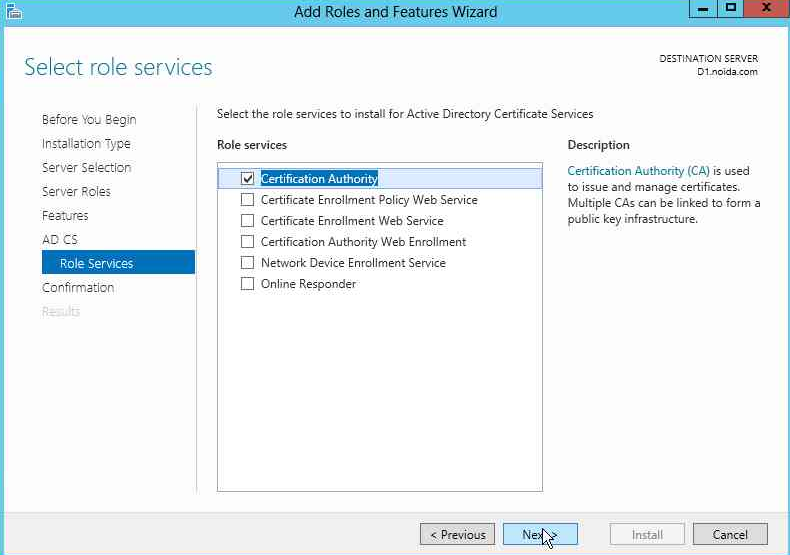Switch to the Server Roles step
This screenshot has height=555, width=790.
[76, 192]
